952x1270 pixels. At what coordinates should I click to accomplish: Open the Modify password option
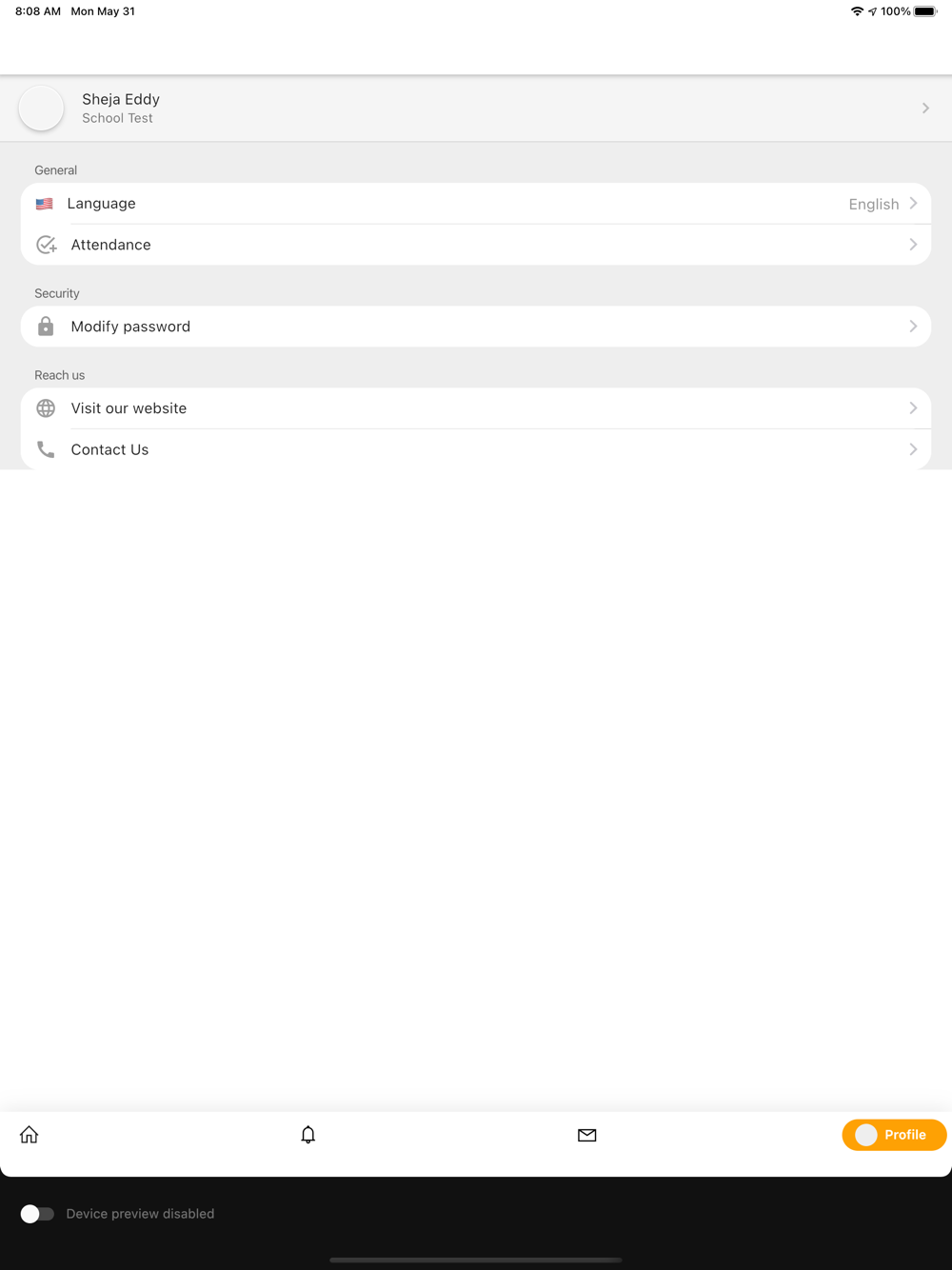point(476,327)
